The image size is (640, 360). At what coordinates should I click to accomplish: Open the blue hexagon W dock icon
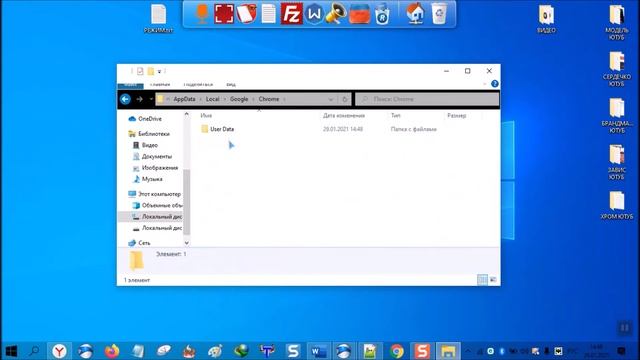pyautogui.click(x=314, y=14)
